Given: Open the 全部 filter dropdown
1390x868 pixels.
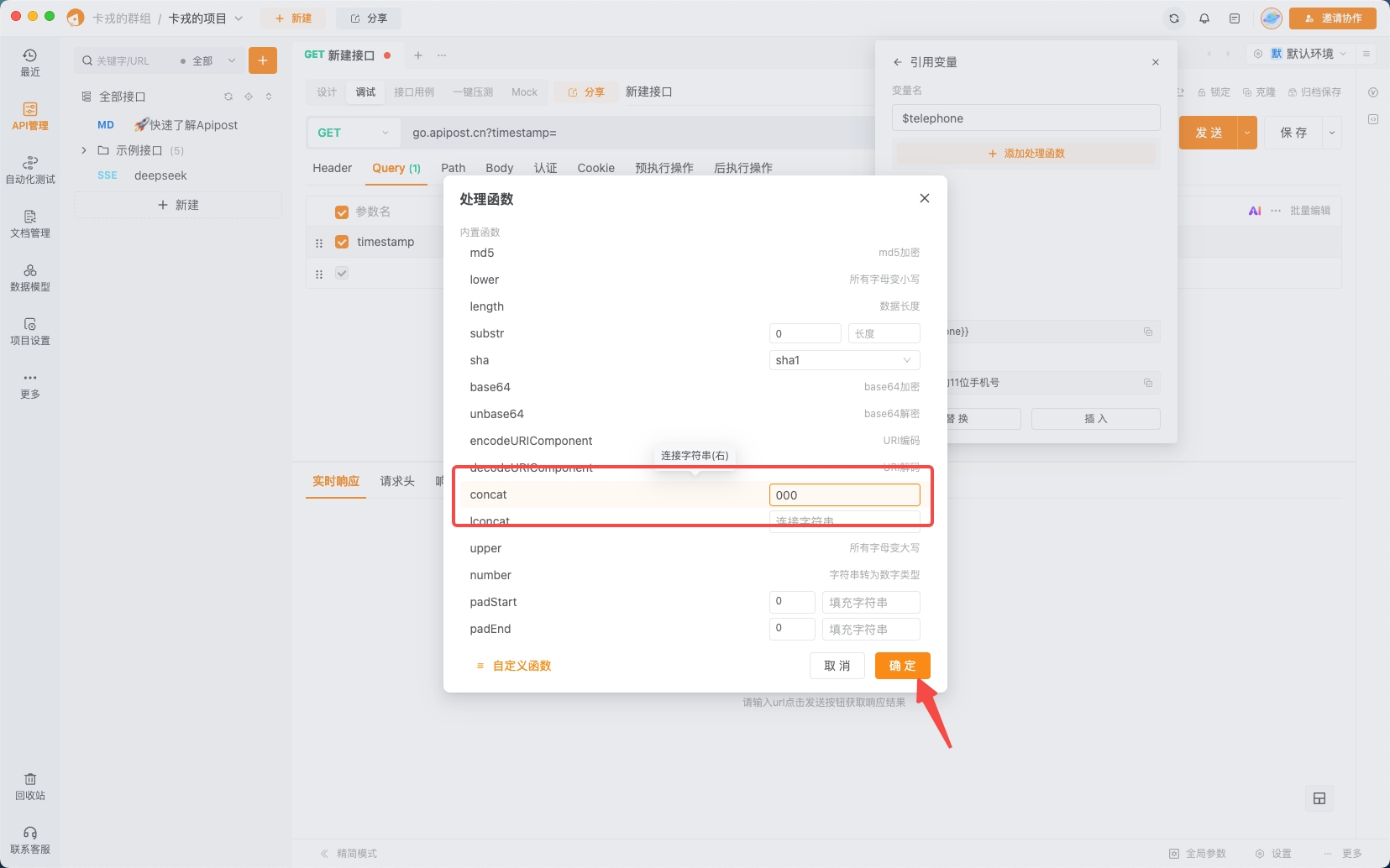Looking at the screenshot, I should 208,61.
